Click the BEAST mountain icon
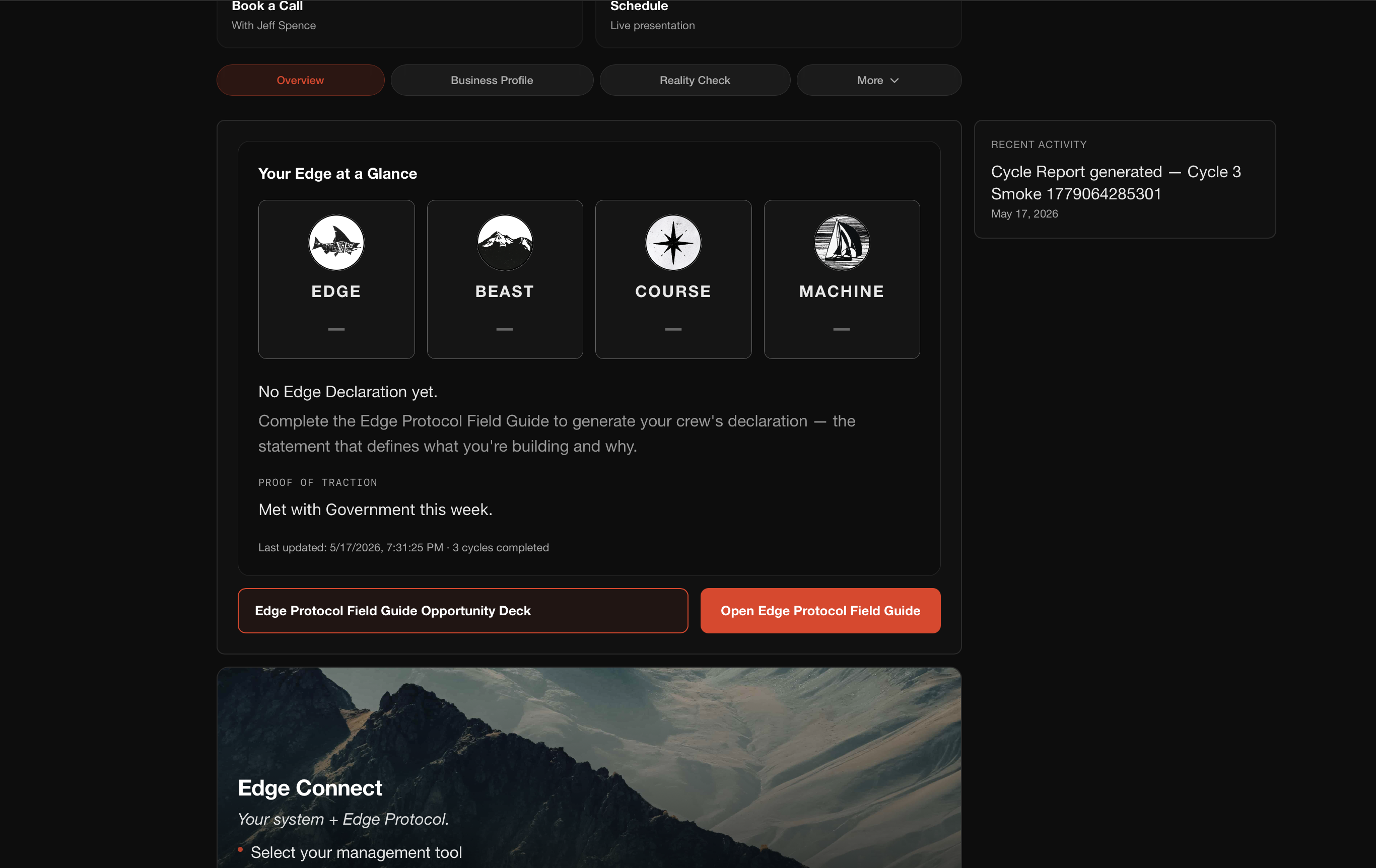 point(505,243)
